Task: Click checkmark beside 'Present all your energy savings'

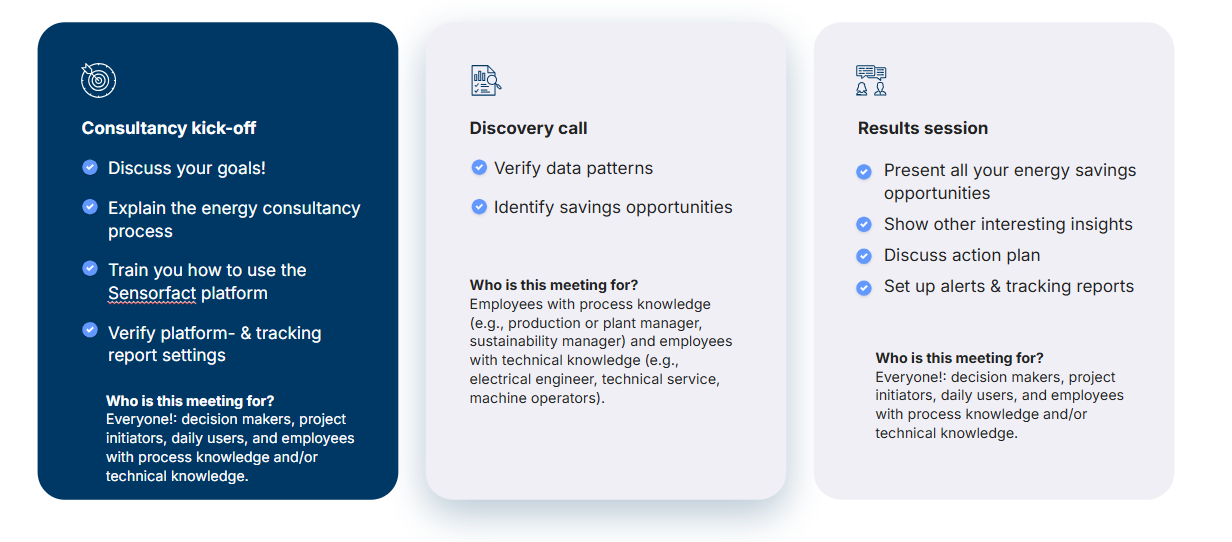Action: coord(864,172)
